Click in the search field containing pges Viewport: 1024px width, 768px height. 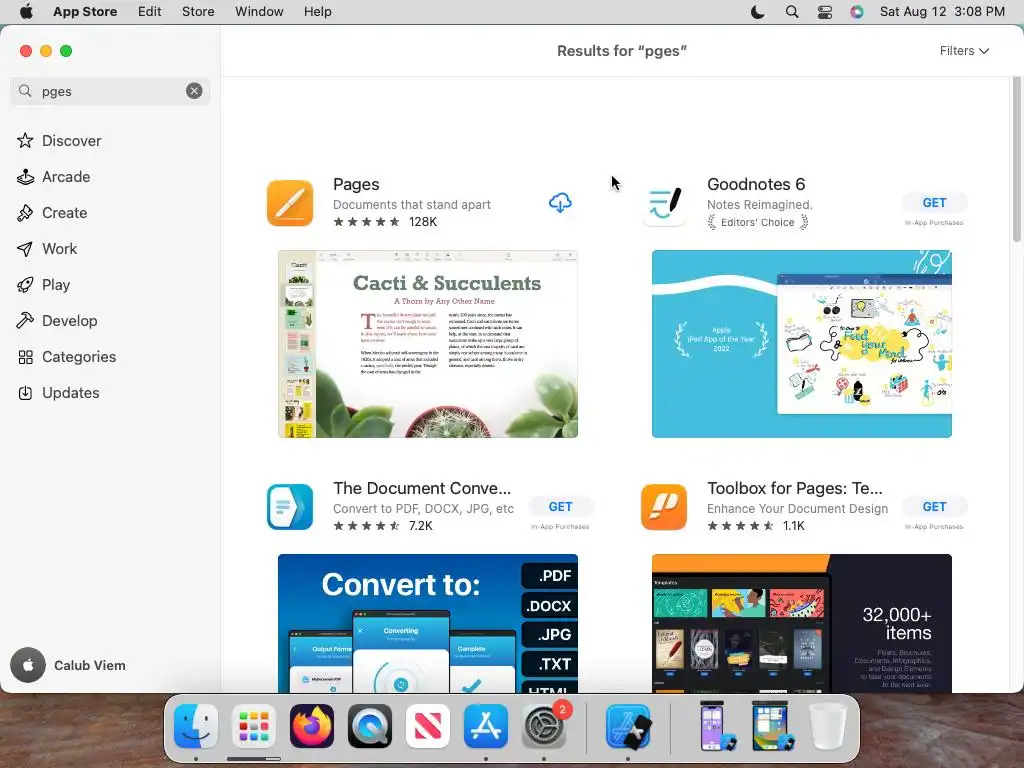[110, 91]
